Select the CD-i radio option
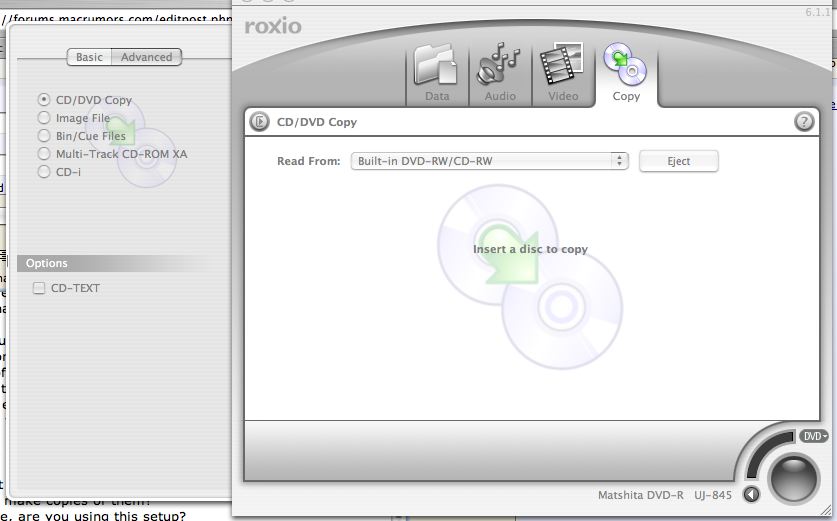Screen dimensions: 837x521 click(x=44, y=172)
